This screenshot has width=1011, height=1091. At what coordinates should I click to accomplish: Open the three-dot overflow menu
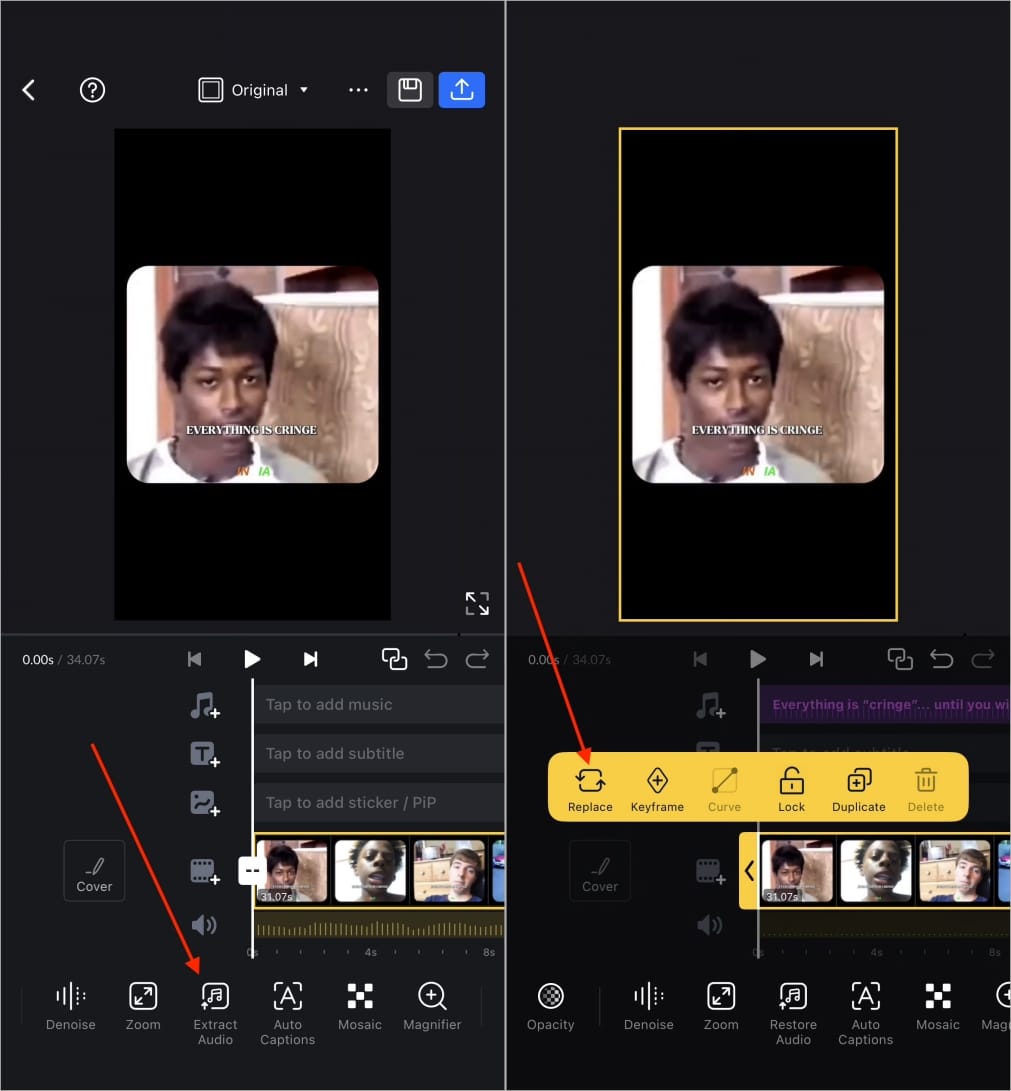tap(358, 90)
